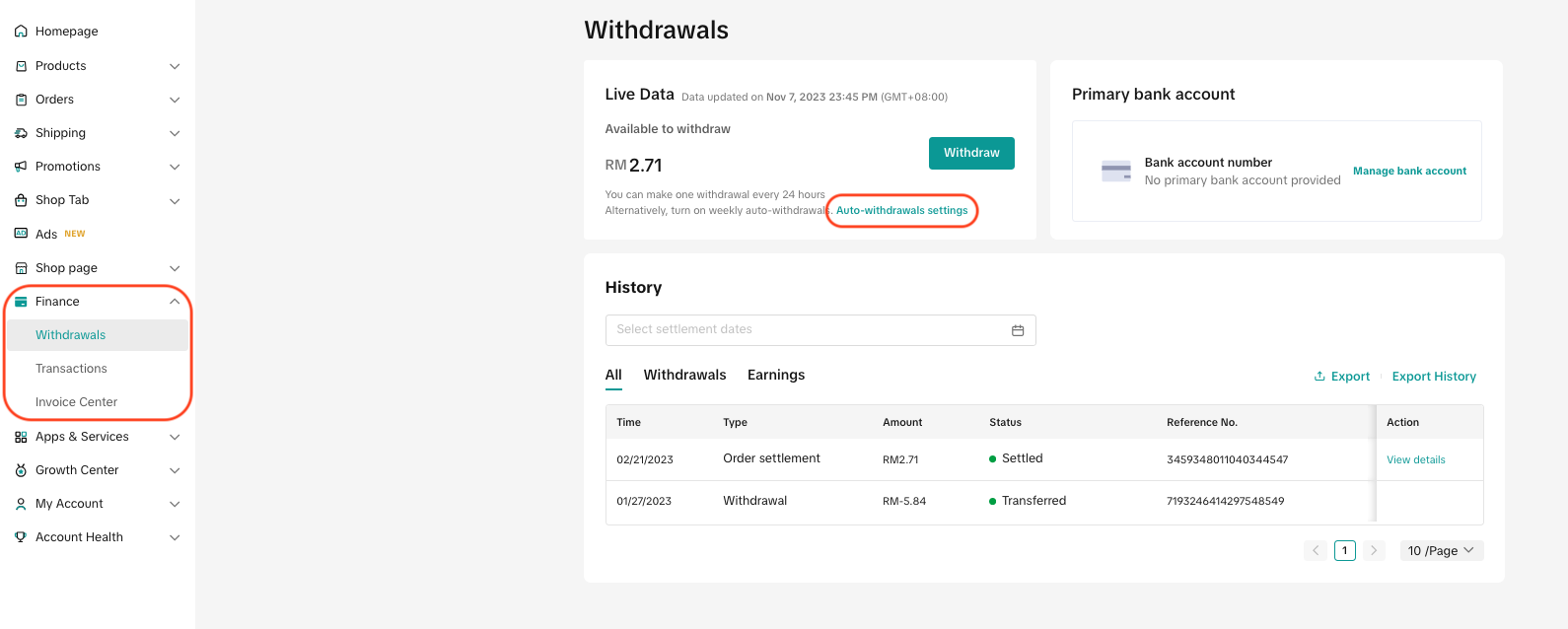Select Withdrawals in Finance submenu
This screenshot has width=1568, height=629.
tap(97, 335)
